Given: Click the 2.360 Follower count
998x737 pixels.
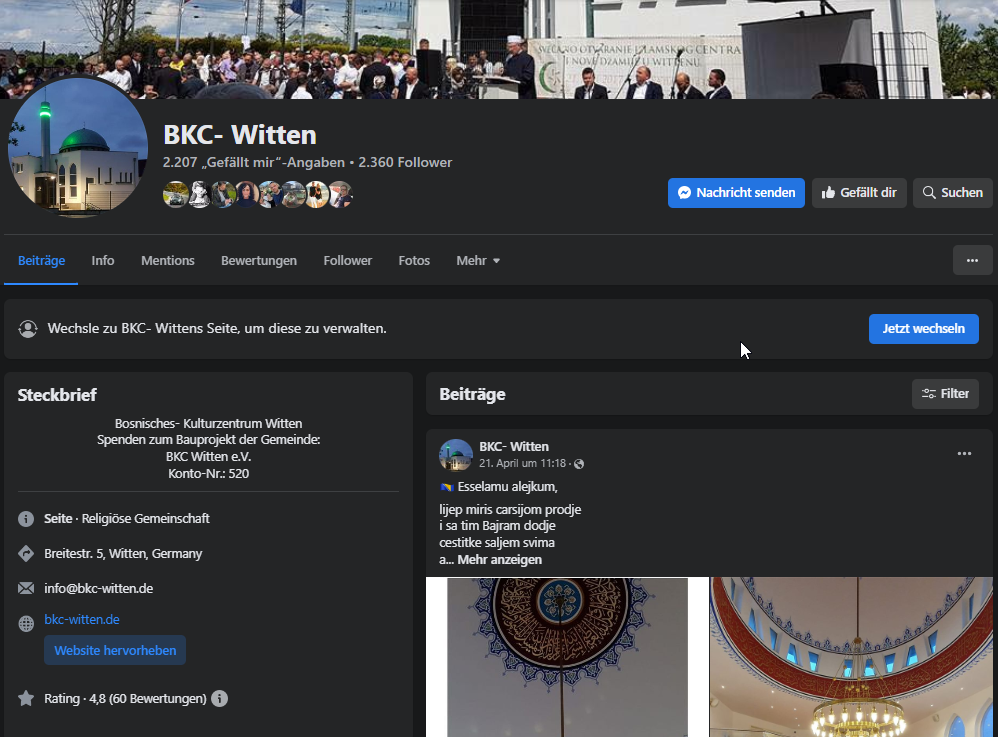Looking at the screenshot, I should (x=405, y=162).
